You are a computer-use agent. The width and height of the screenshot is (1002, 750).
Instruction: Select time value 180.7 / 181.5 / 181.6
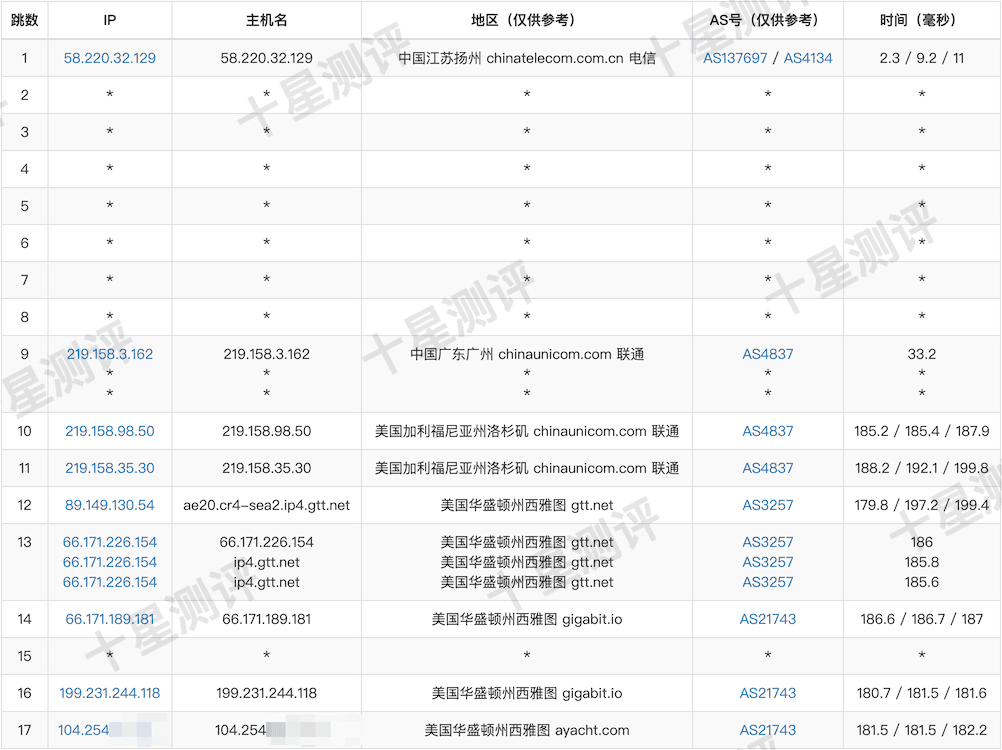[x=921, y=693]
